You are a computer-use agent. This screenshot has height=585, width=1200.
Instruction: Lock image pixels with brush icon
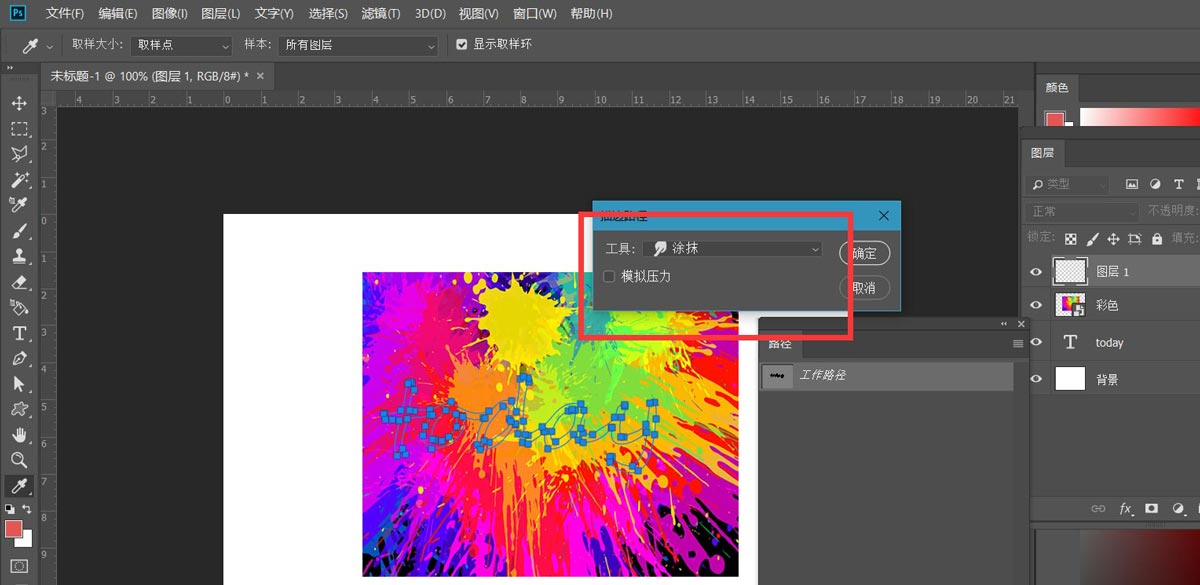coord(1092,239)
